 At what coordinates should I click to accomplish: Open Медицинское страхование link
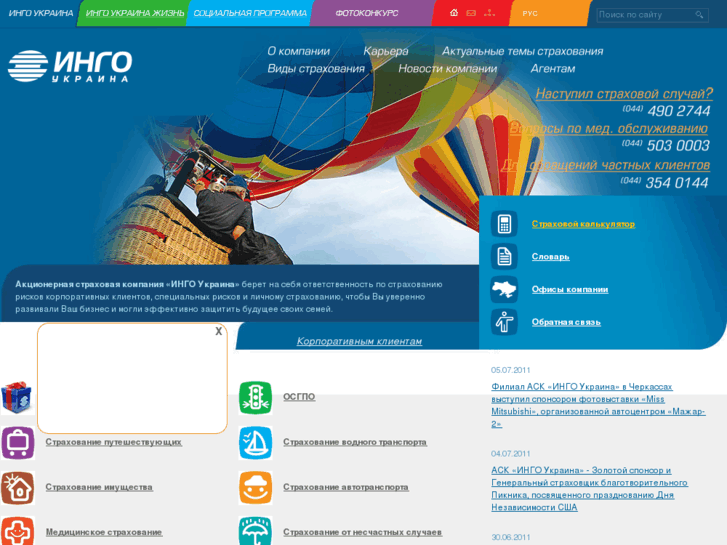(104, 532)
